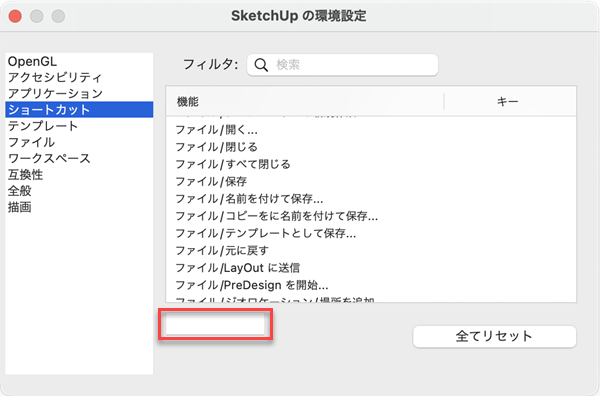Select the ファイル/PreDesign を開始... row

(x=371, y=285)
